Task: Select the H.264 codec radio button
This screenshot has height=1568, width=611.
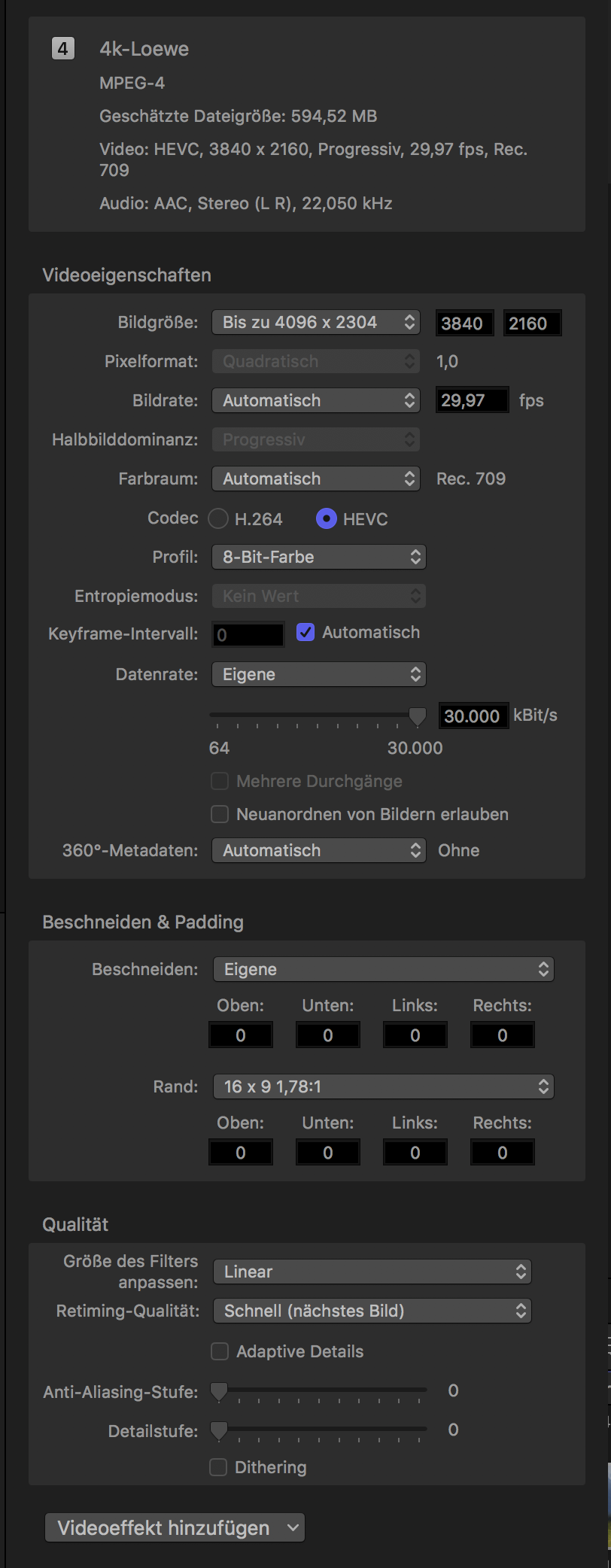Action: point(218,519)
